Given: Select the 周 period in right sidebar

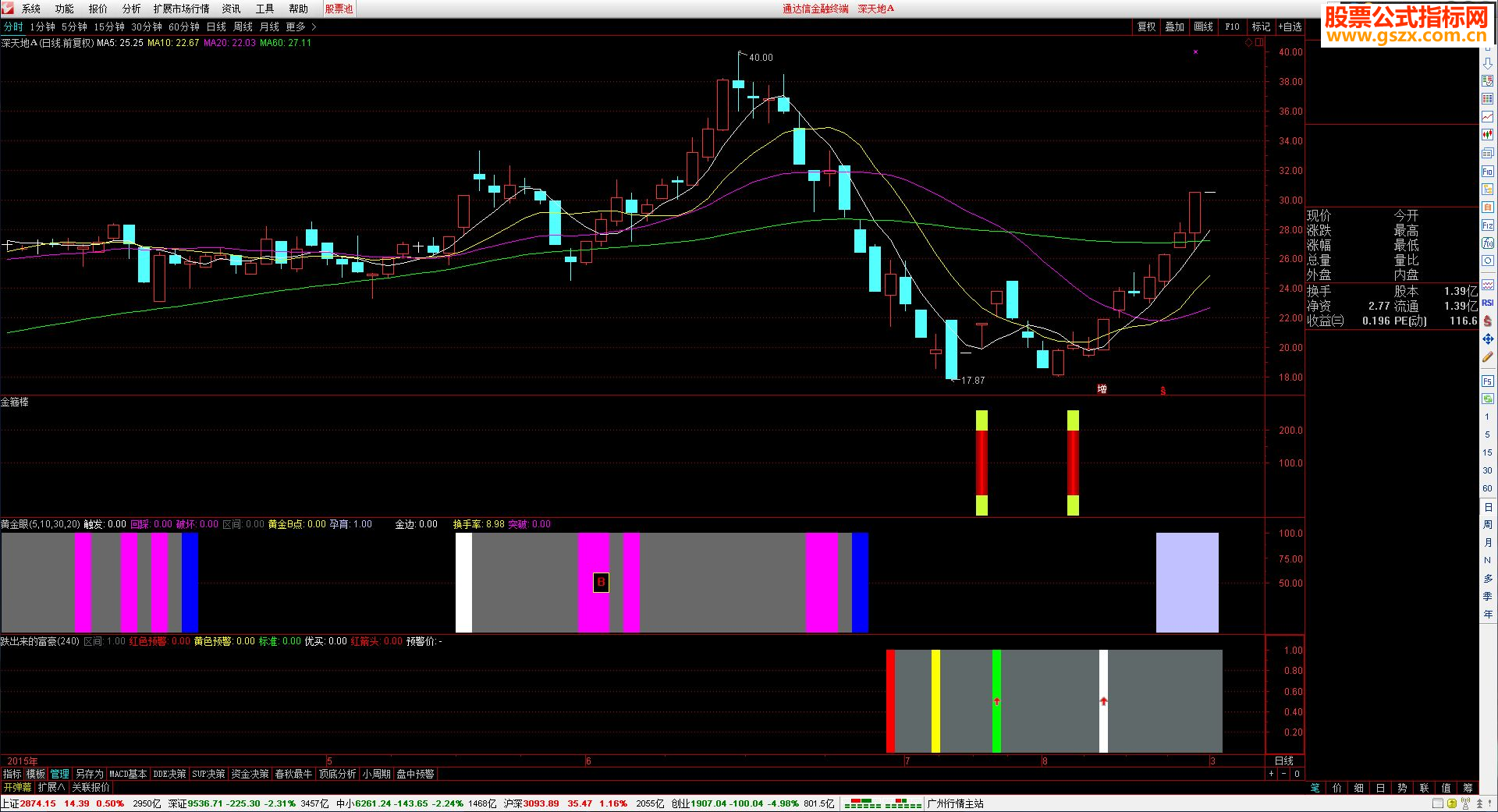Looking at the screenshot, I should 1488,524.
